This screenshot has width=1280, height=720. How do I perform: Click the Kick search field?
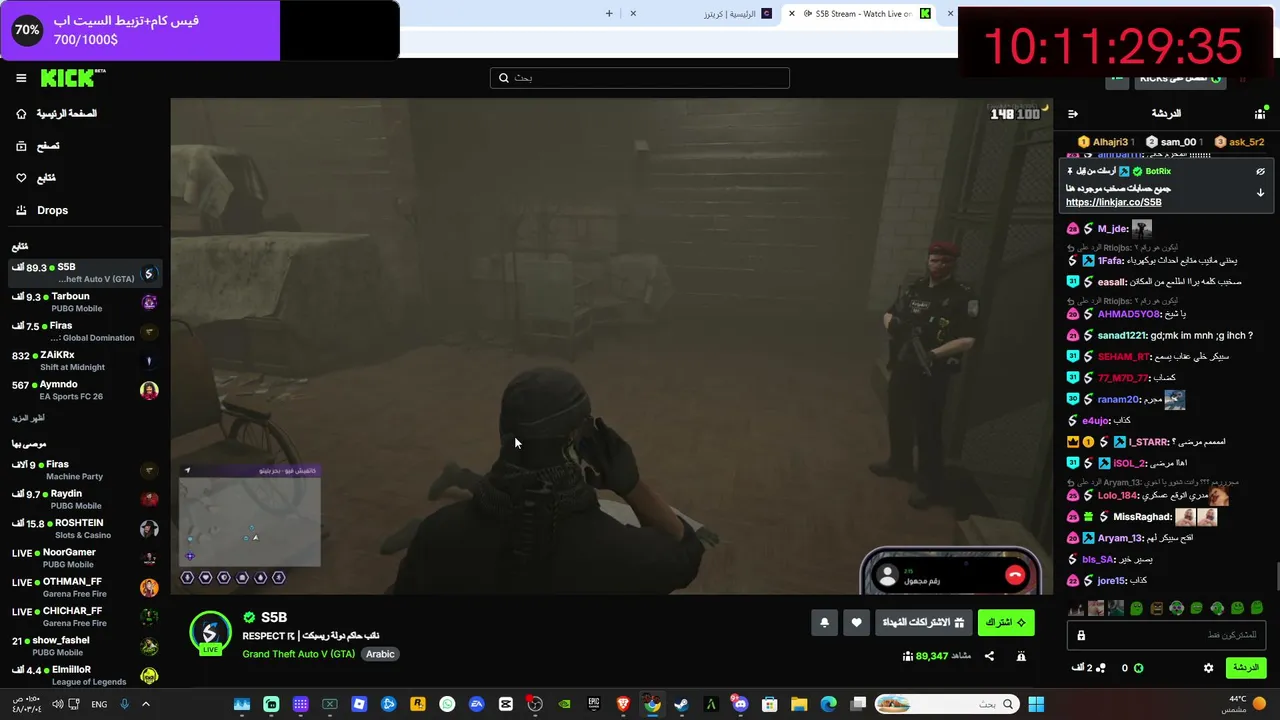pos(640,78)
